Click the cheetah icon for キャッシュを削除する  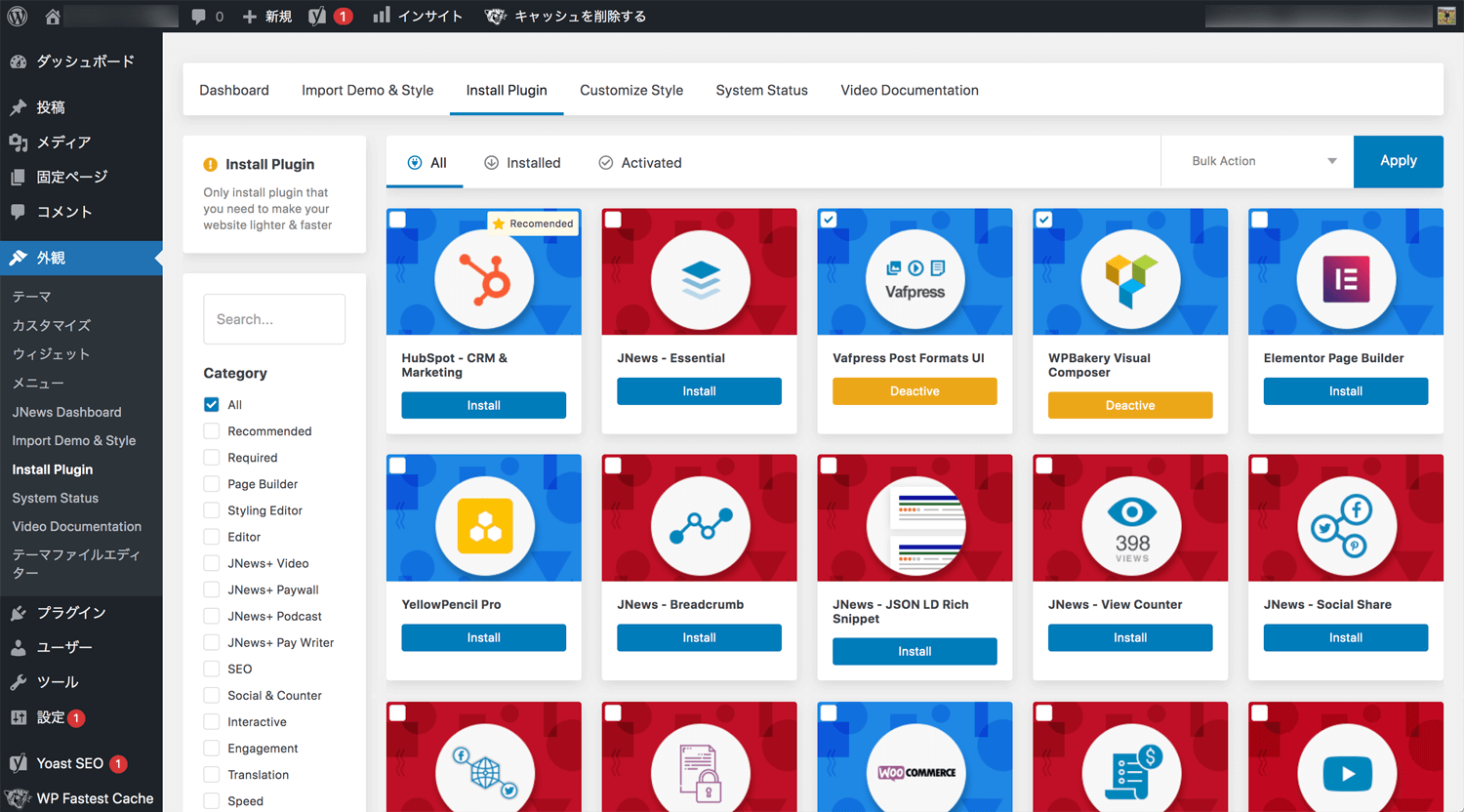click(496, 17)
